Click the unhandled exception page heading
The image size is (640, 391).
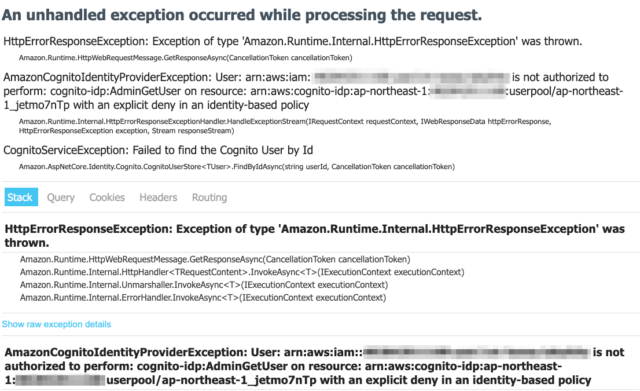pos(242,15)
